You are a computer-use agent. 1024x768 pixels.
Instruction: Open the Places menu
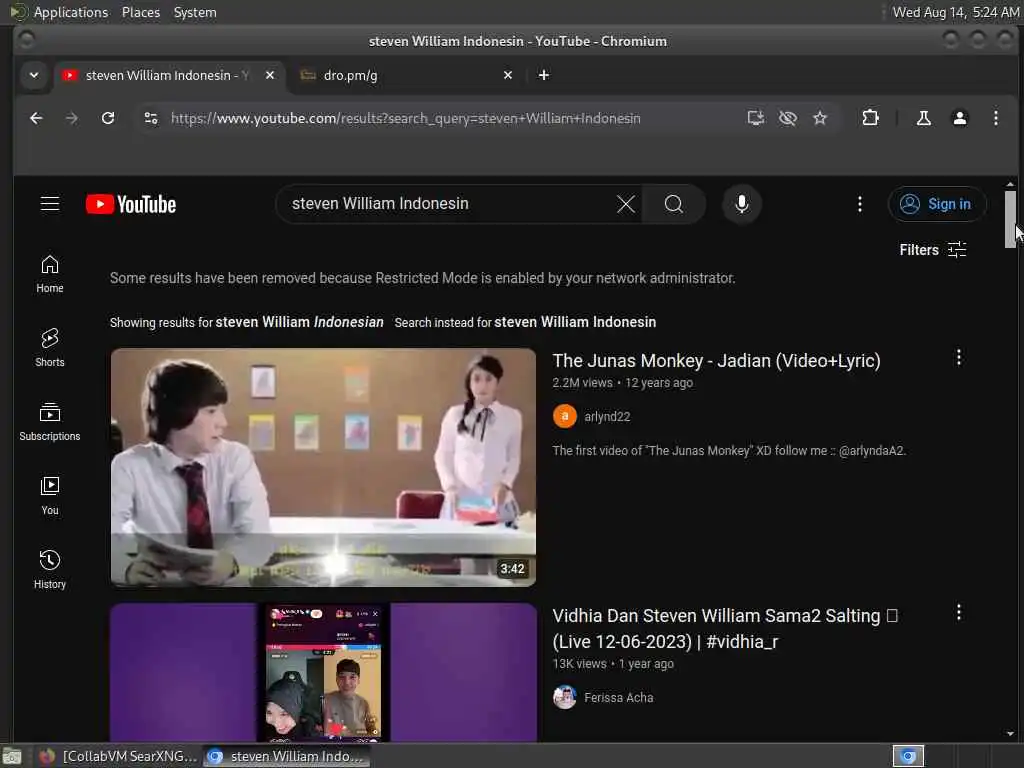tap(140, 12)
